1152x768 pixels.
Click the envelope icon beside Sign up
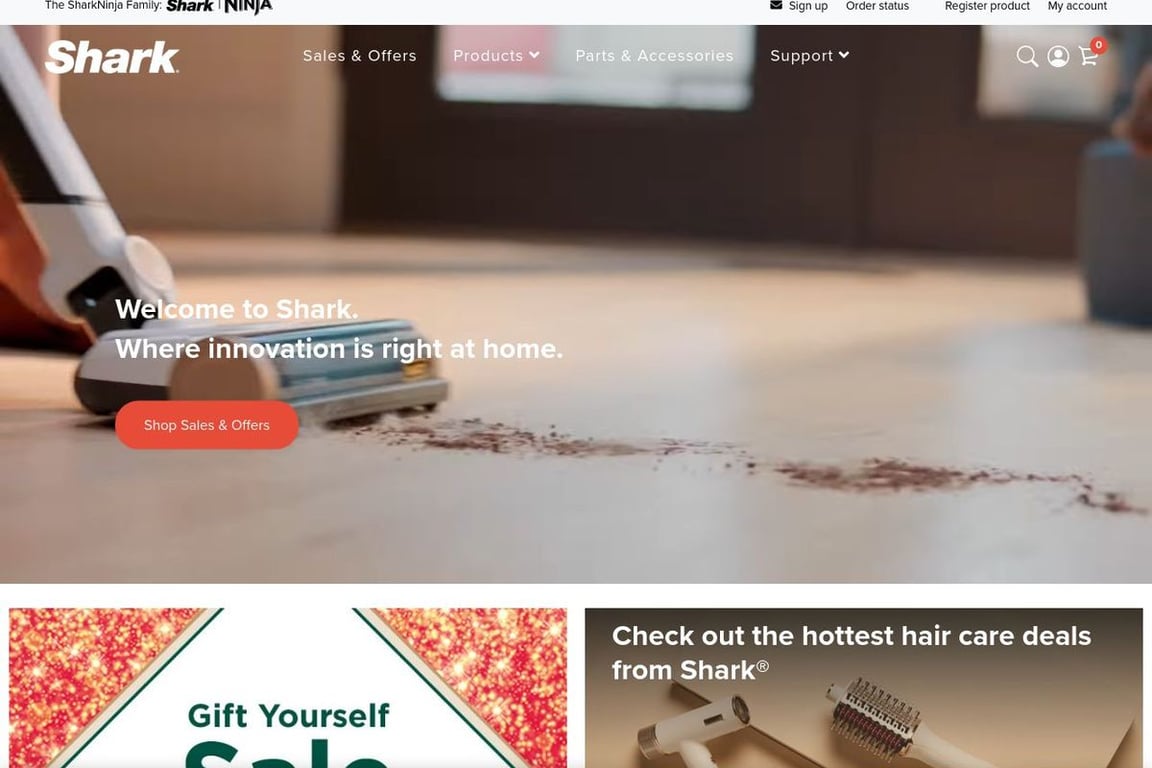[776, 5]
